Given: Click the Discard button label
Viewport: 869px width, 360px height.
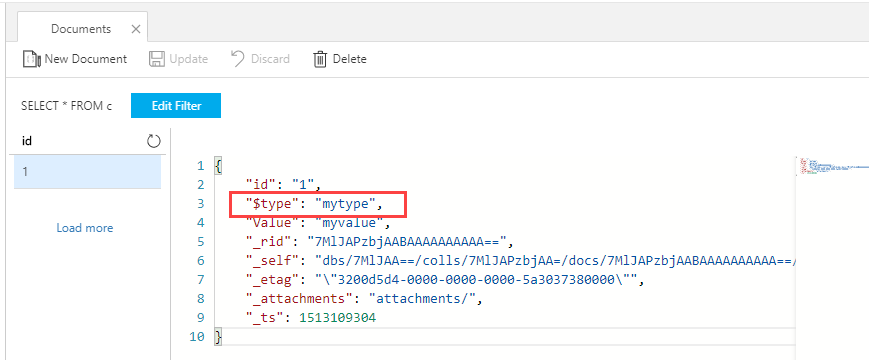Looking at the screenshot, I should coord(270,59).
